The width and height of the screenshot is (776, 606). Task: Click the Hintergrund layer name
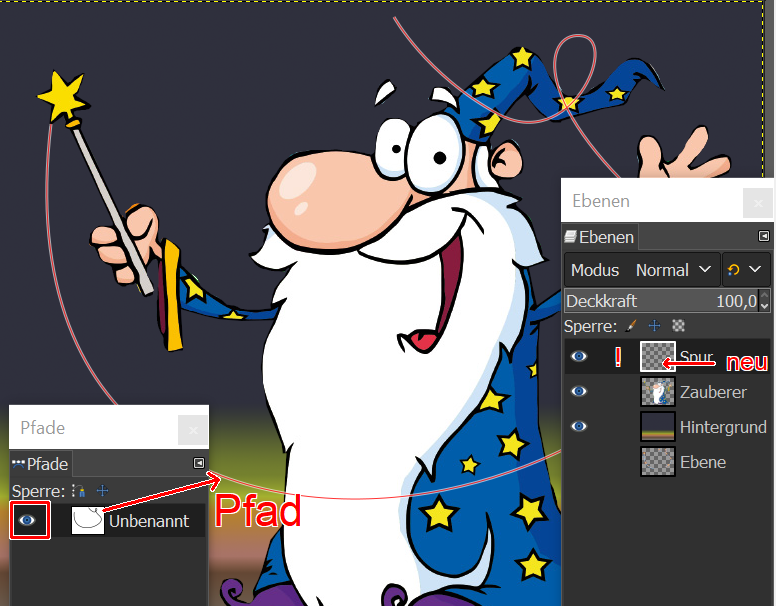pyautogui.click(x=723, y=427)
